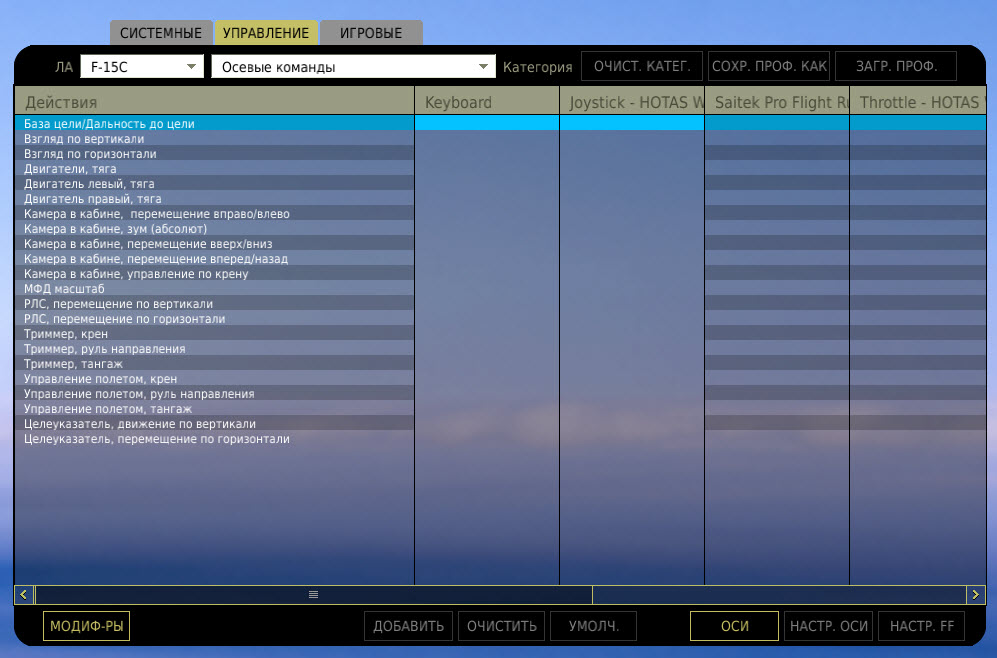Click the Throttle - HOTAS column header
Image resolution: width=997 pixels, height=658 pixels.
tap(918, 102)
